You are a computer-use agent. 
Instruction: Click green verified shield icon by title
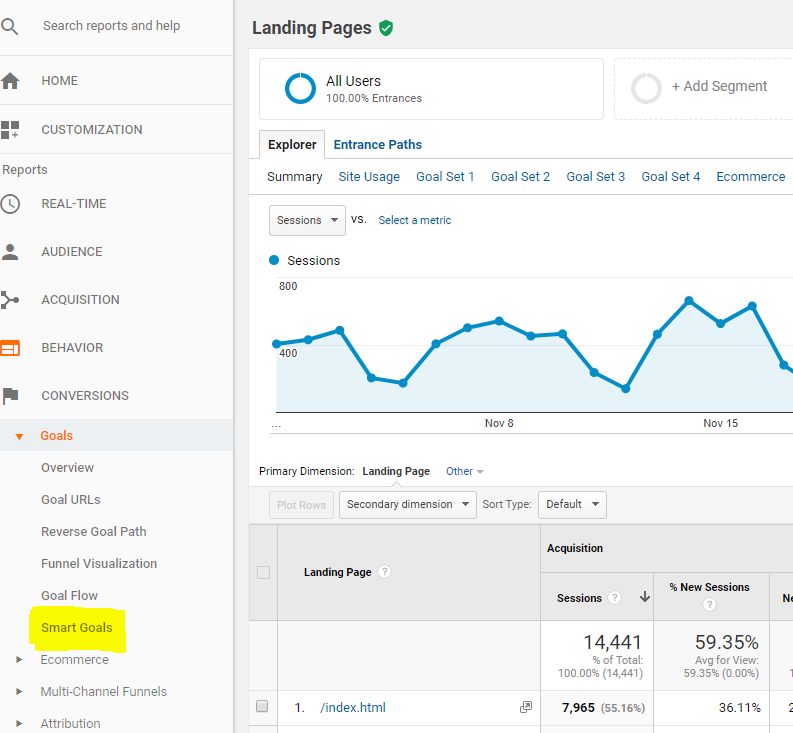pos(386,28)
